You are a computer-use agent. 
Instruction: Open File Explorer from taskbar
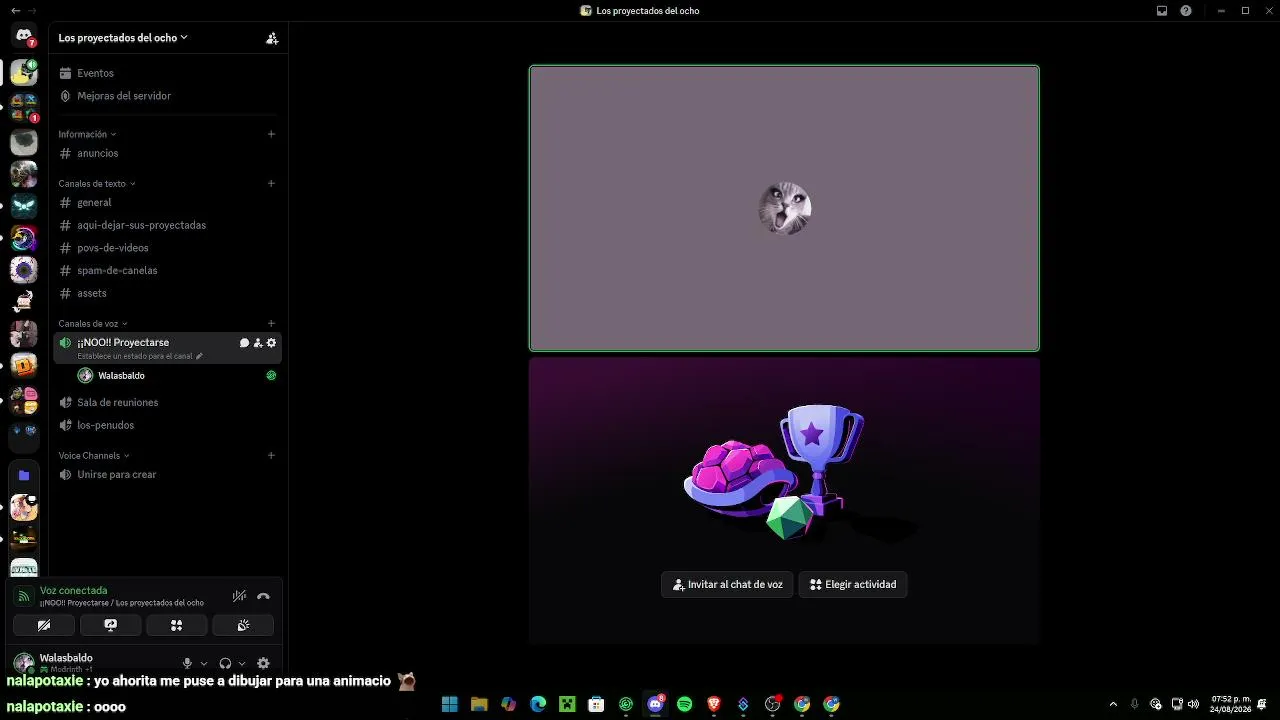(x=479, y=704)
